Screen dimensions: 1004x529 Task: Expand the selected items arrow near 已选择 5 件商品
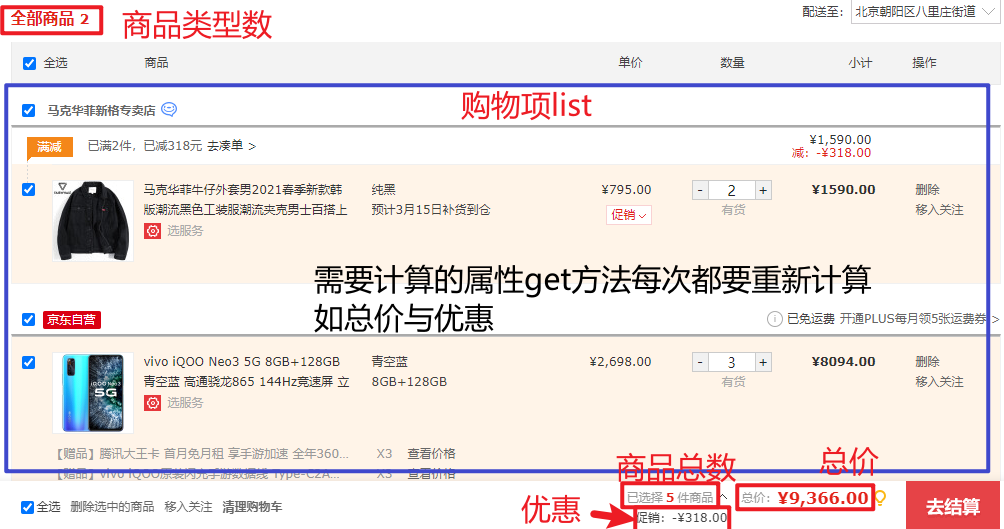(724, 498)
